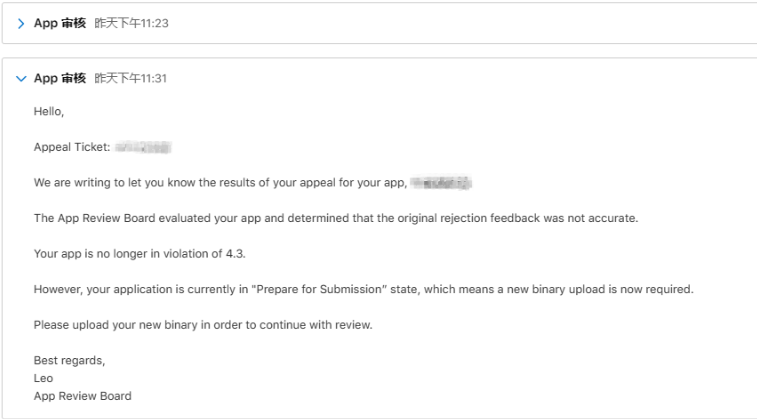Click the App 审核 title at 11:23
757x419 pixels.
coord(60,23)
